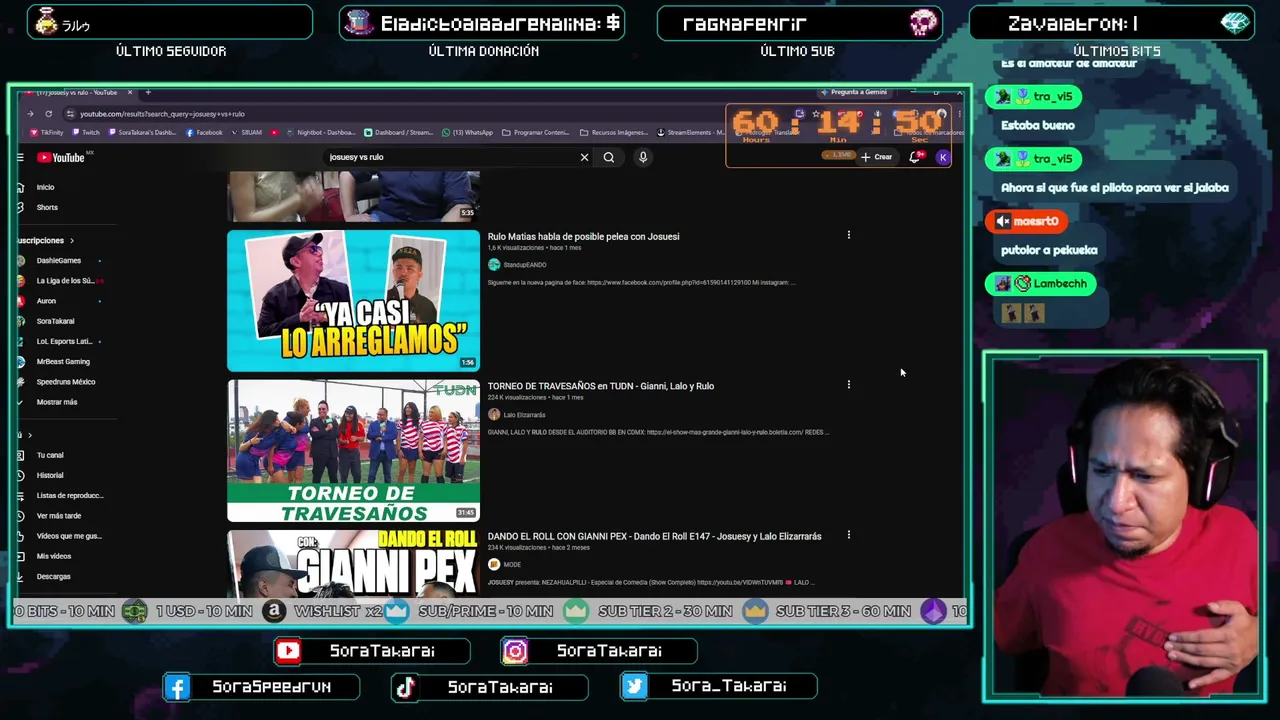This screenshot has height=720, width=1280.
Task: Expand the Suscripciones section chevron
Action: tap(72, 241)
